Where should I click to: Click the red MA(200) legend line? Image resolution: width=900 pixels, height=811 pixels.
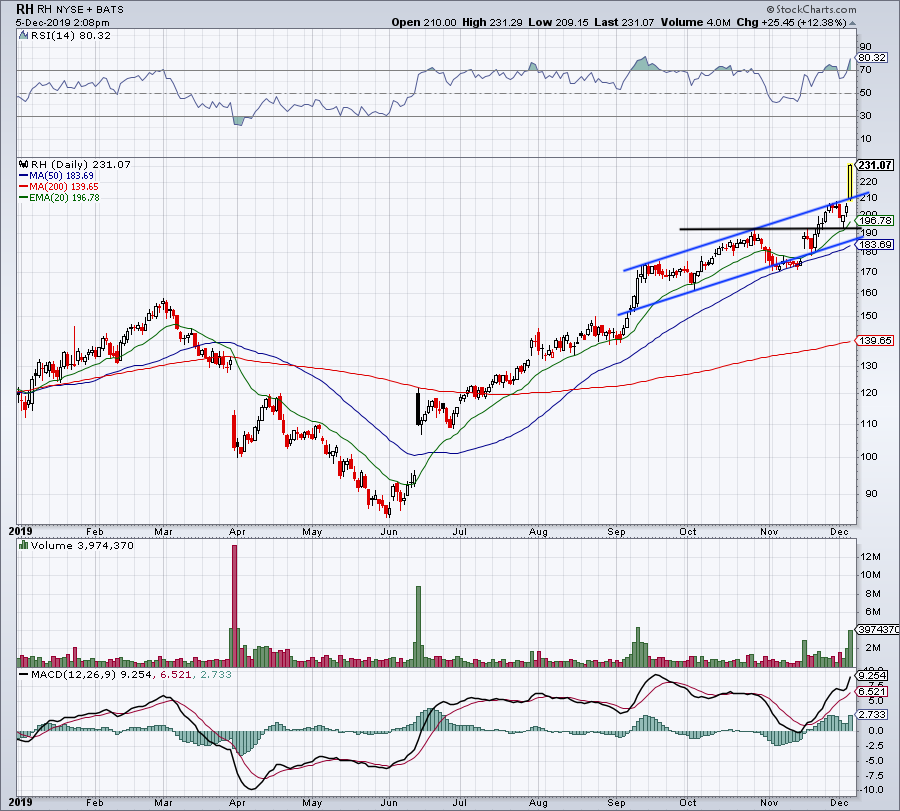pos(24,187)
